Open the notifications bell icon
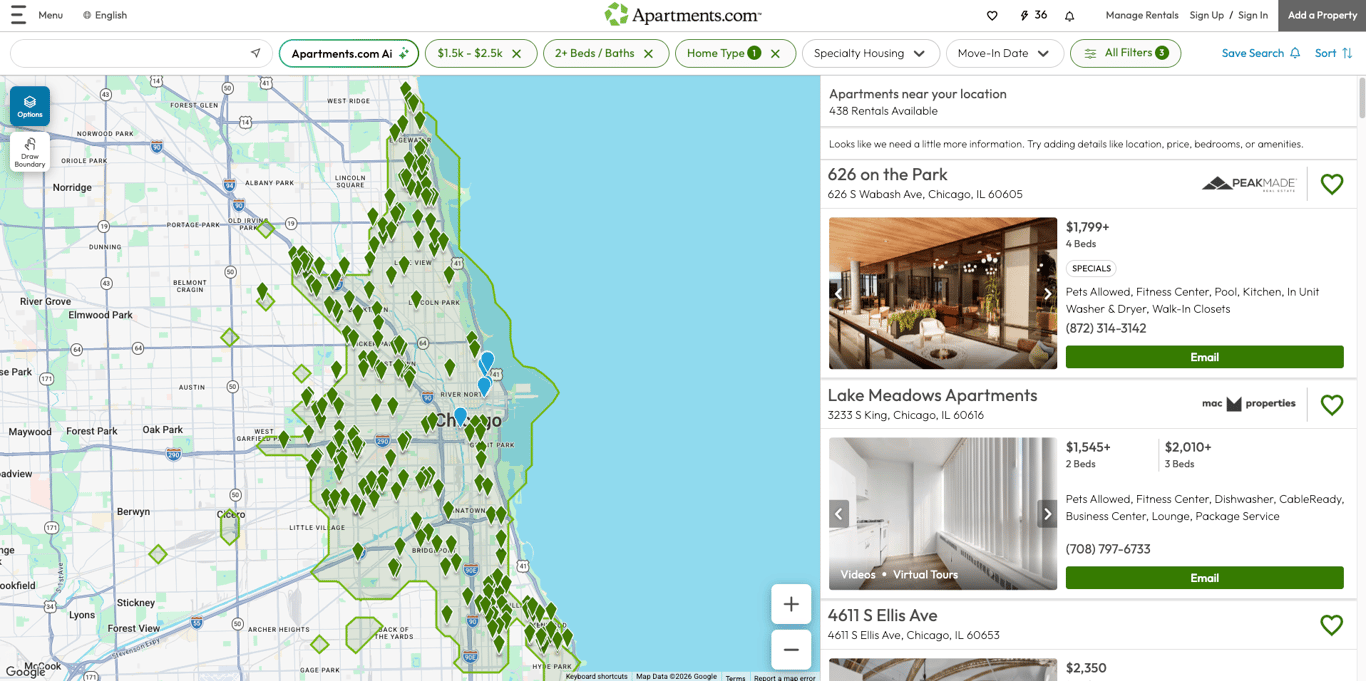The image size is (1366, 681). click(1069, 15)
